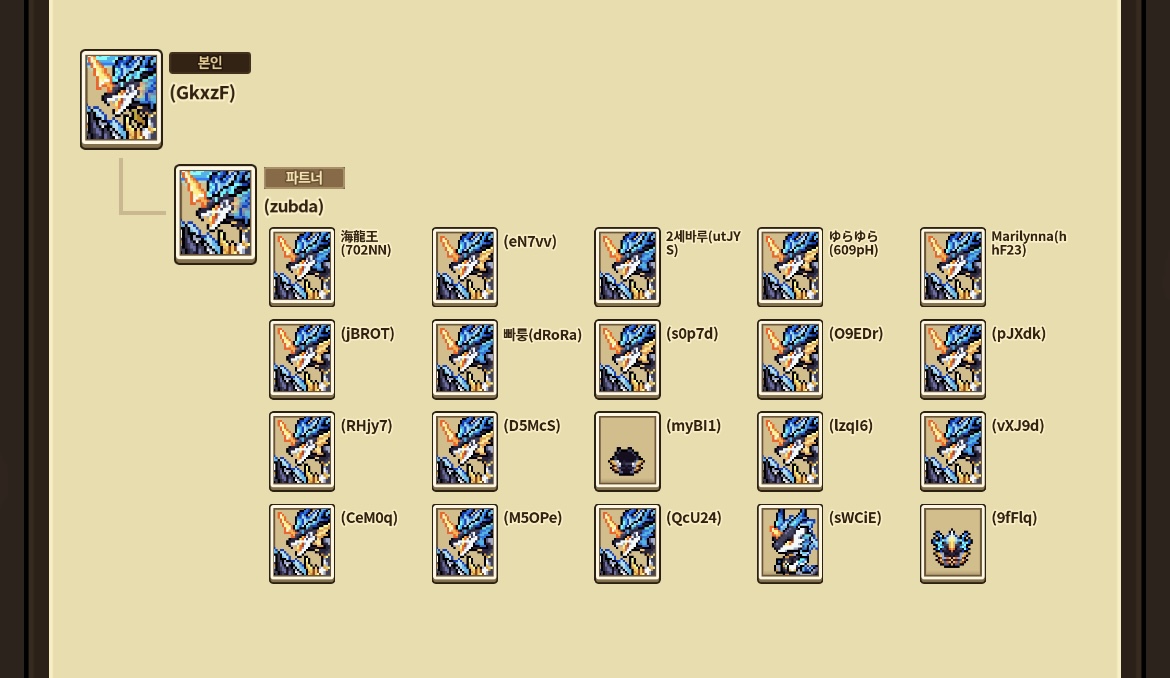Image resolution: width=1170 pixels, height=678 pixels.
Task: Select the standing dragon icon for sWCiE
Action: [x=789, y=543]
